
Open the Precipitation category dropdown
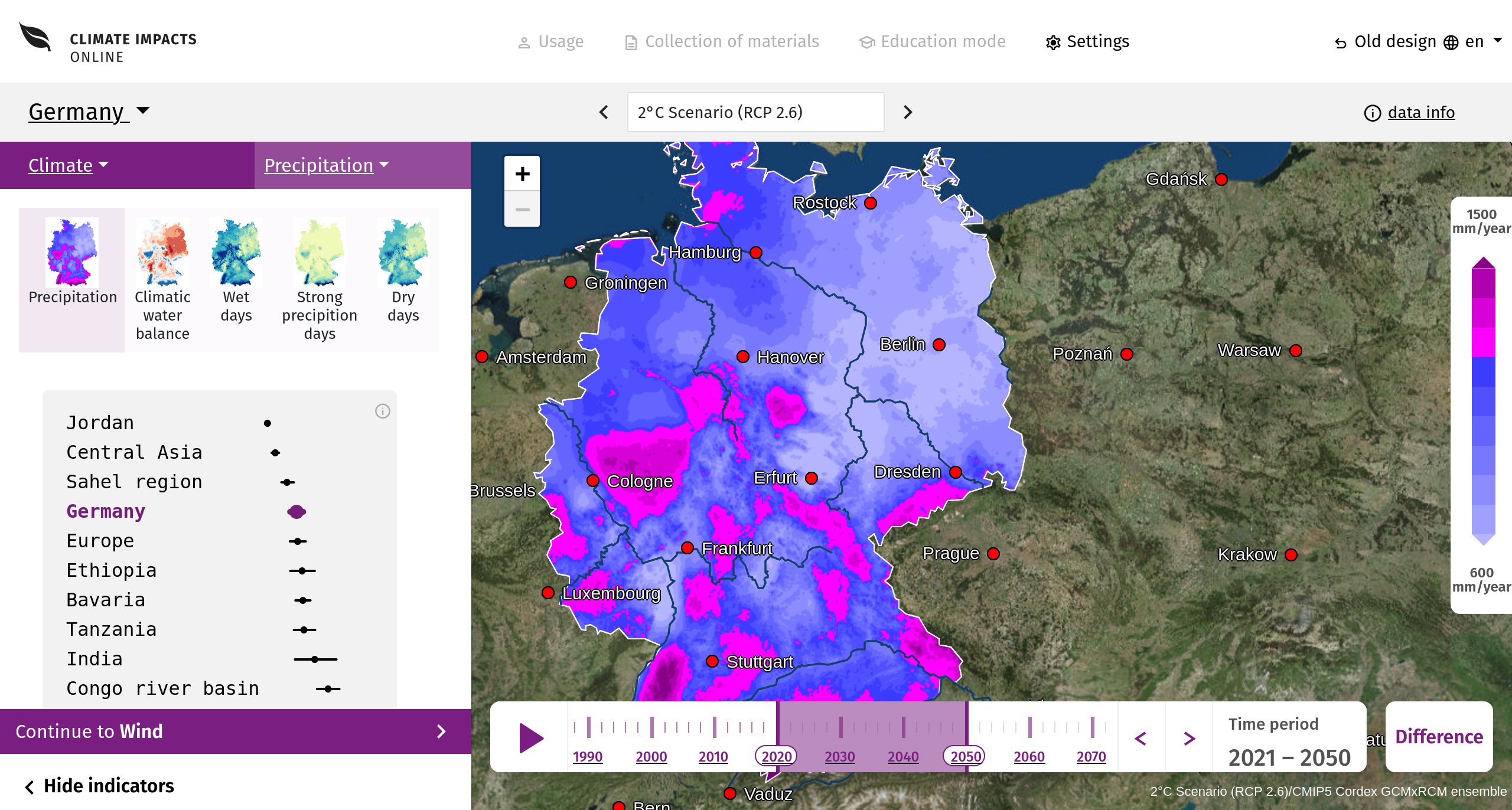click(327, 165)
